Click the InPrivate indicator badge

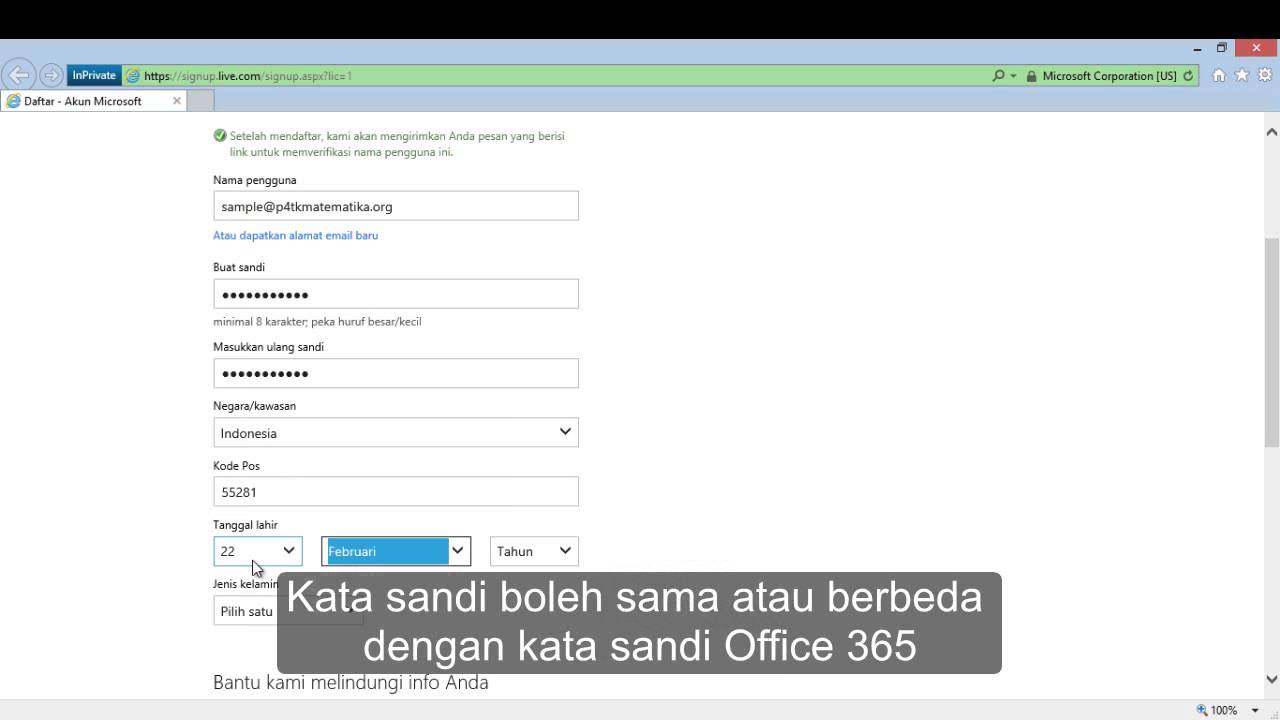(x=94, y=75)
